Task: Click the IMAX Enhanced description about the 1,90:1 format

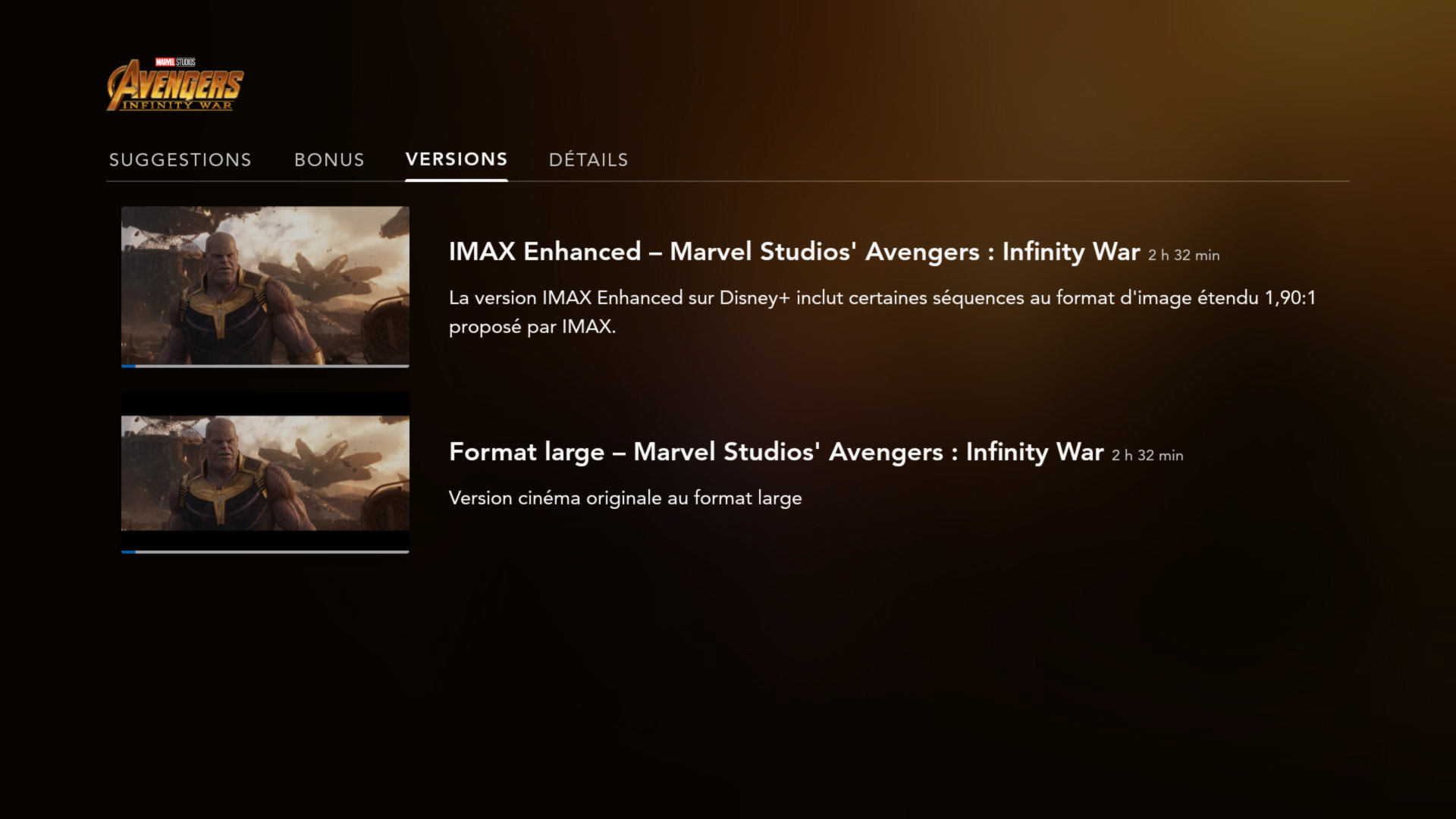Action: click(x=882, y=312)
